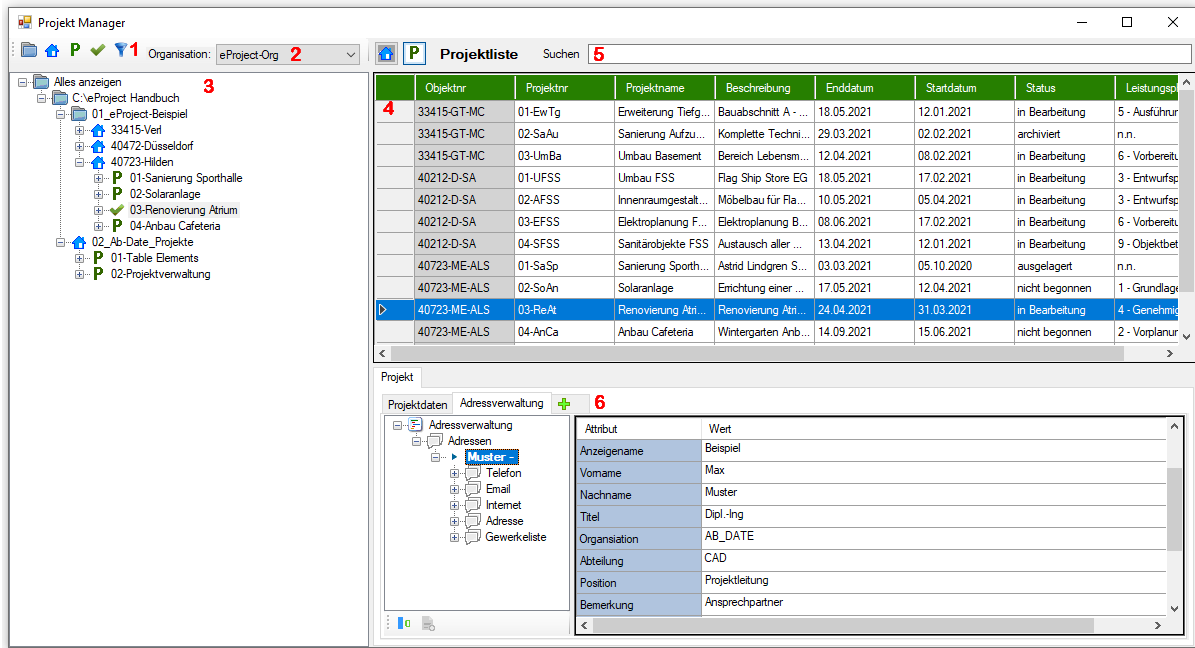Screen dimensions: 1195x648
Task: Click folder icon of 01_eProject-Beispiel
Action: [x=79, y=114]
